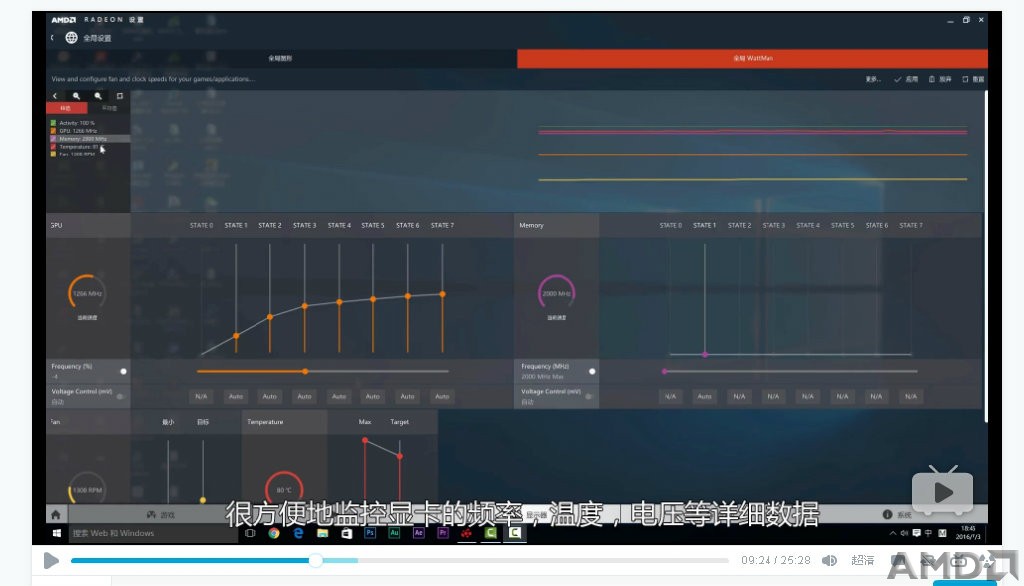The width and height of the screenshot is (1024, 586).
Task: Click the video player play button
Action: tap(51, 561)
